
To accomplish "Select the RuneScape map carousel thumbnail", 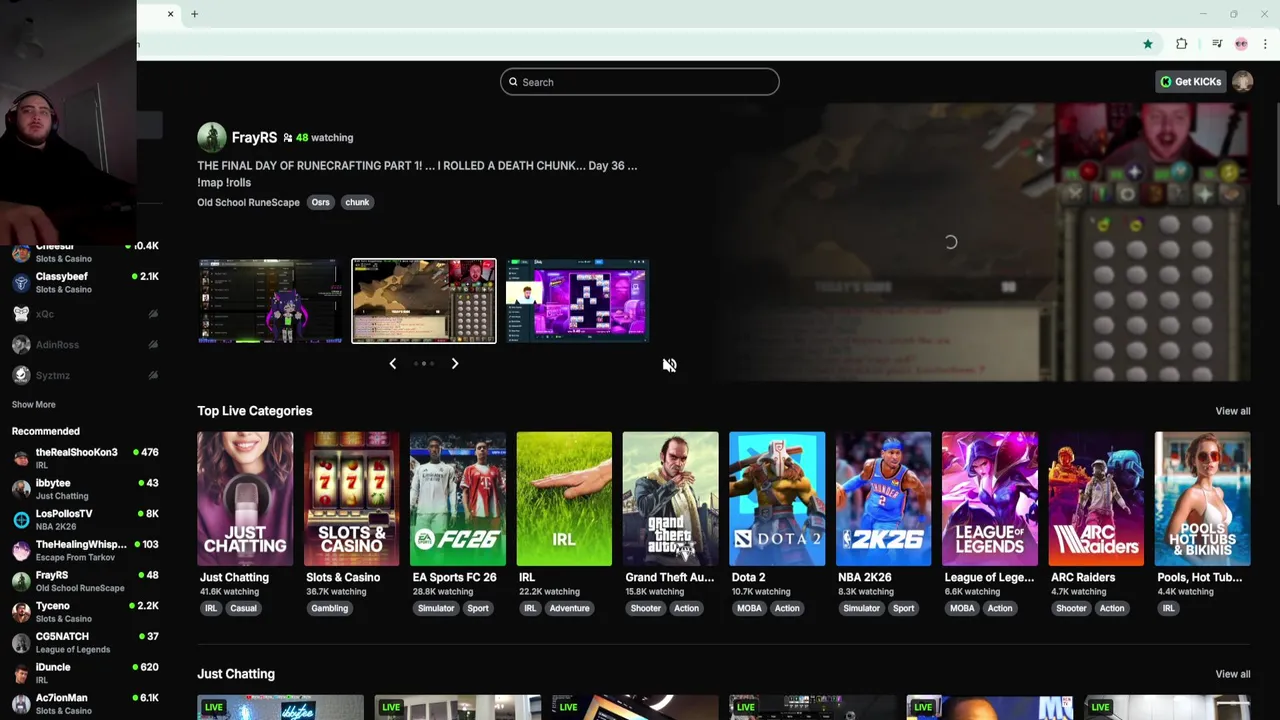I will 424,301.
